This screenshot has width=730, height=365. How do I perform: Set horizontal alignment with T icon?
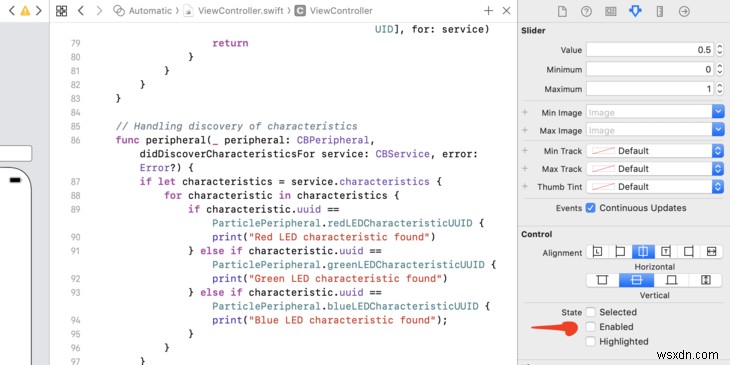tap(666, 252)
